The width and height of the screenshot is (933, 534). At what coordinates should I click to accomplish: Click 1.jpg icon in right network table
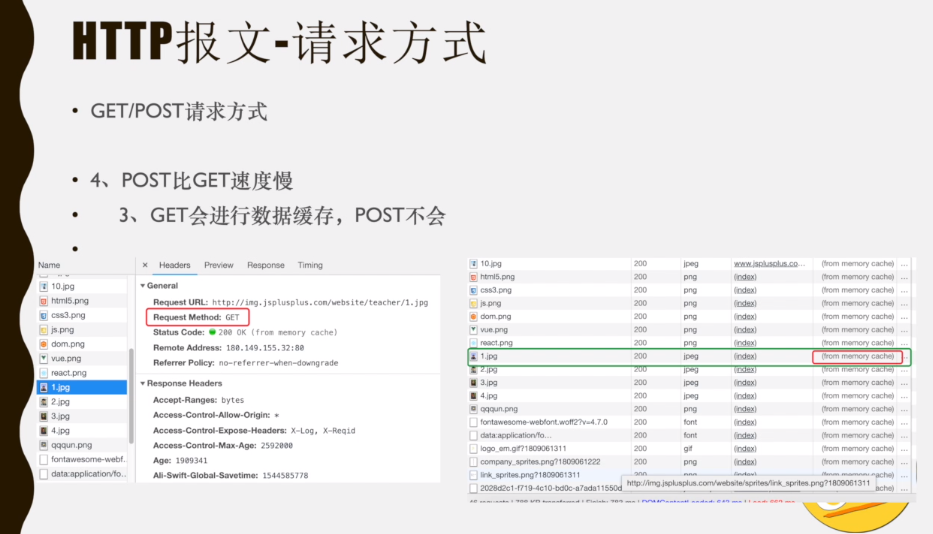click(x=474, y=356)
